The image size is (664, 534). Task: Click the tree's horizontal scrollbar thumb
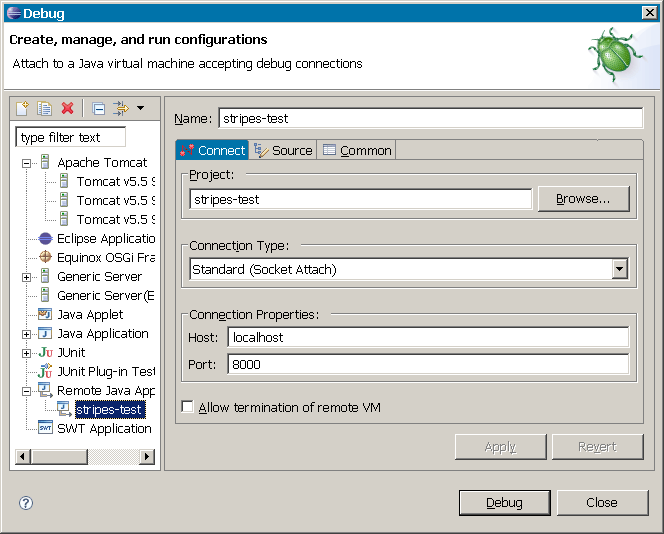click(60, 457)
